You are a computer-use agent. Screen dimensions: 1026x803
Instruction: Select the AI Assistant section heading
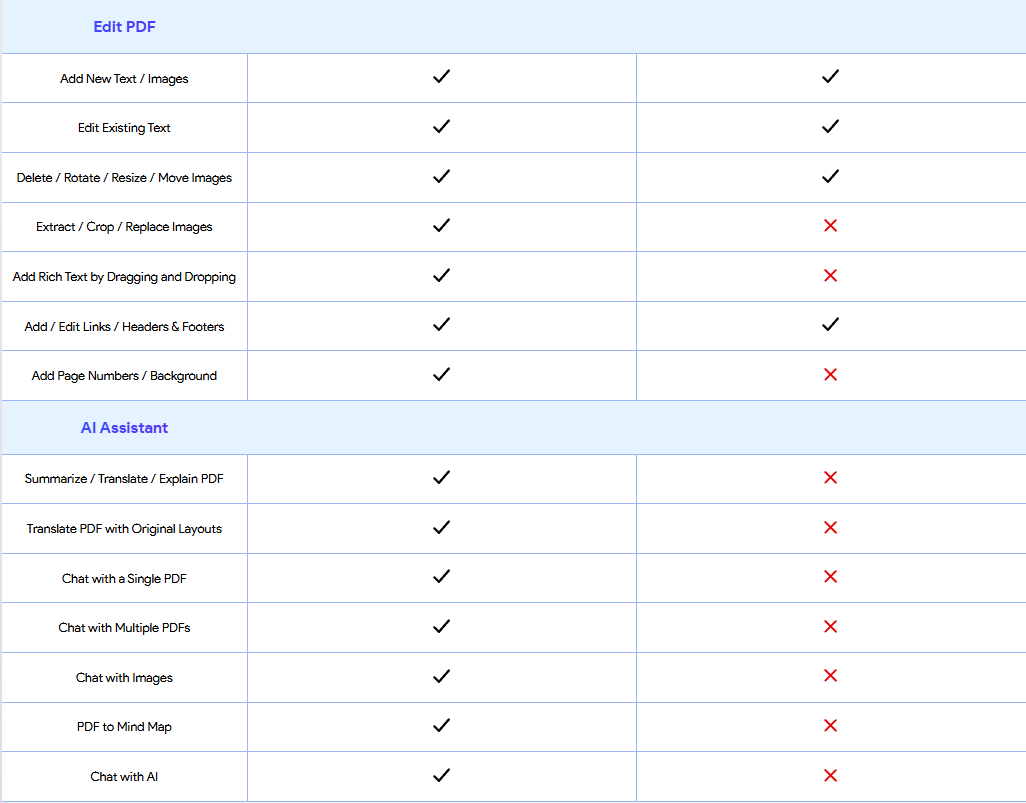tap(124, 428)
